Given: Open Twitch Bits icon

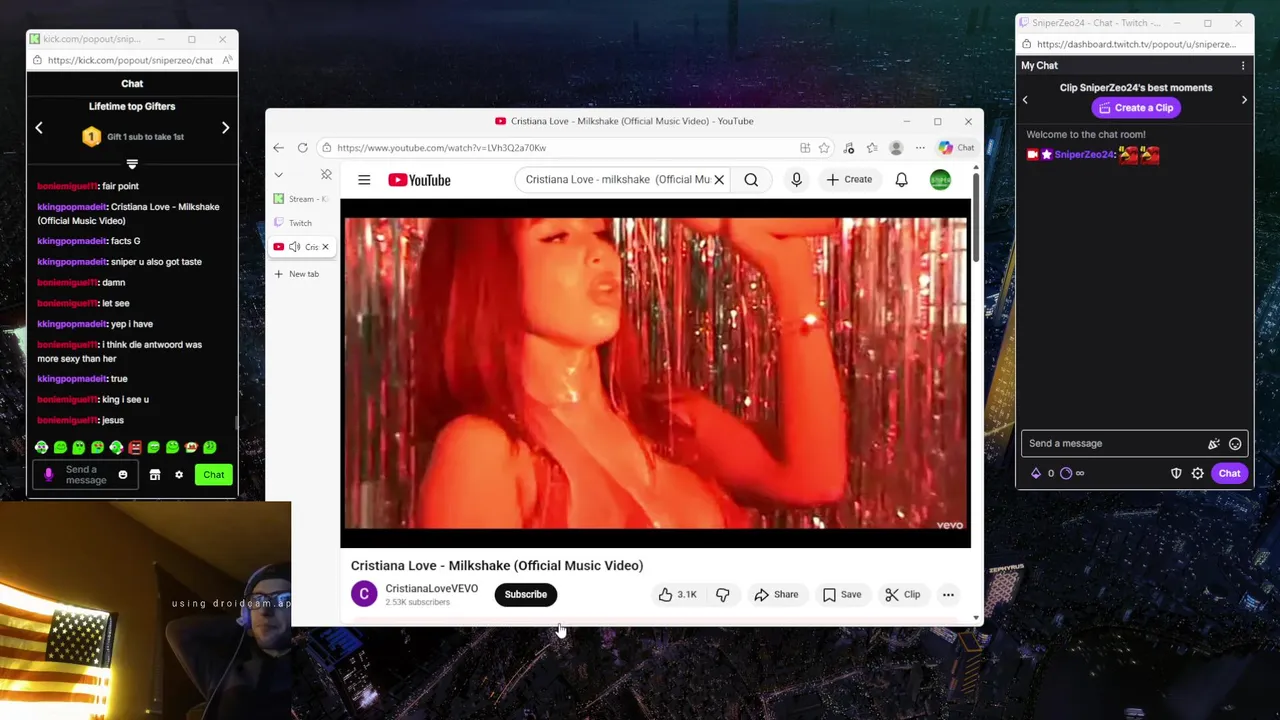Looking at the screenshot, I should click(x=1036, y=474).
